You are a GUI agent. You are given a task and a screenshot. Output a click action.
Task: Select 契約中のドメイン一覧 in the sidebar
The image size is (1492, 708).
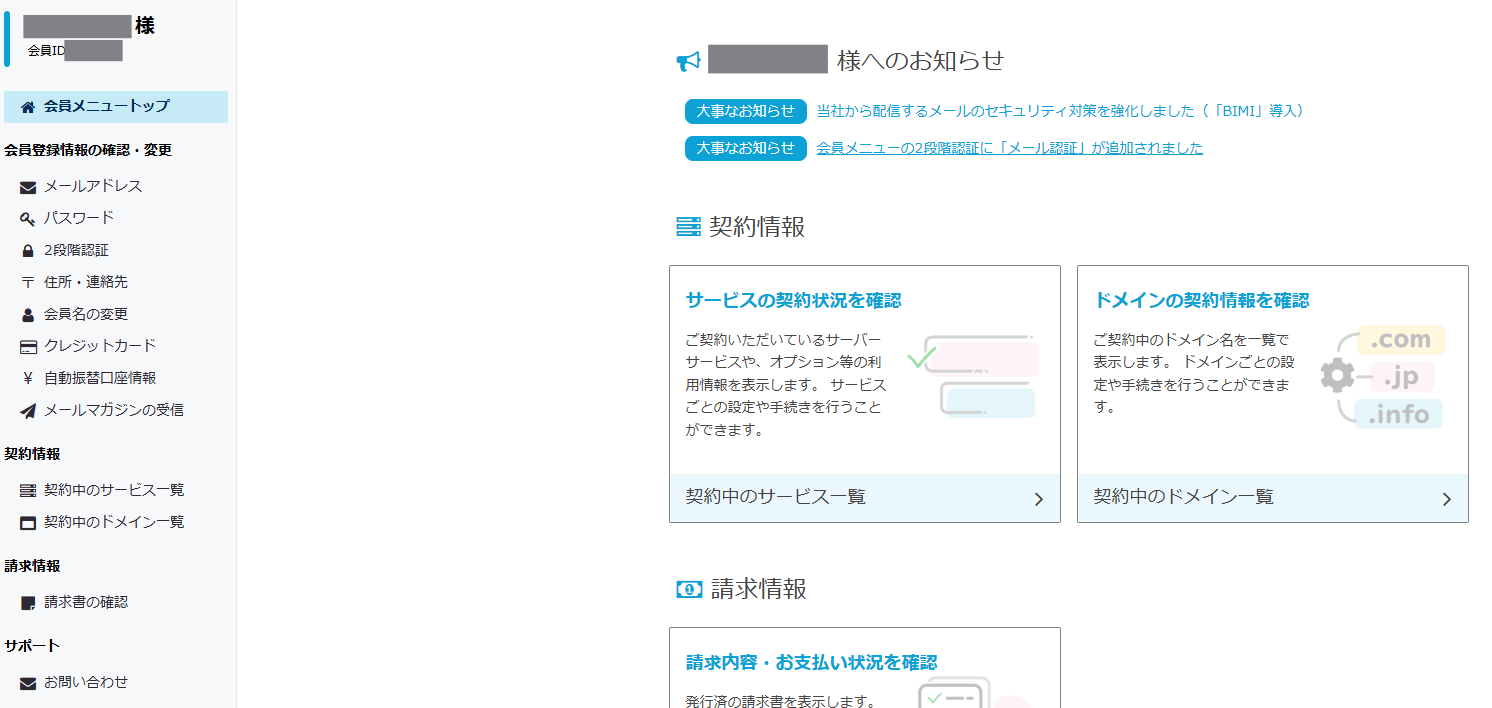113,522
